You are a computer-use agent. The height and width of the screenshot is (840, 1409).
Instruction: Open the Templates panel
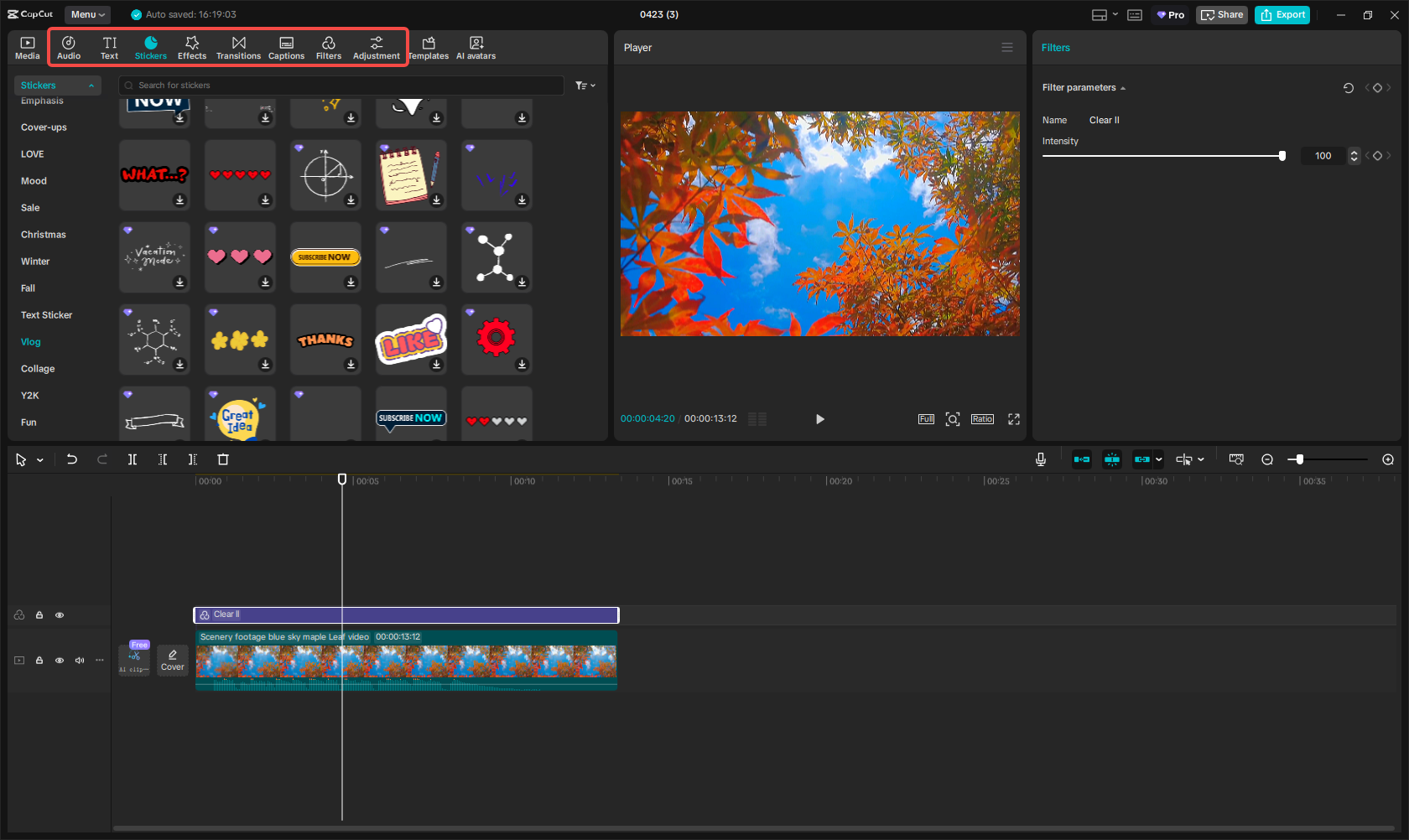[x=429, y=46]
